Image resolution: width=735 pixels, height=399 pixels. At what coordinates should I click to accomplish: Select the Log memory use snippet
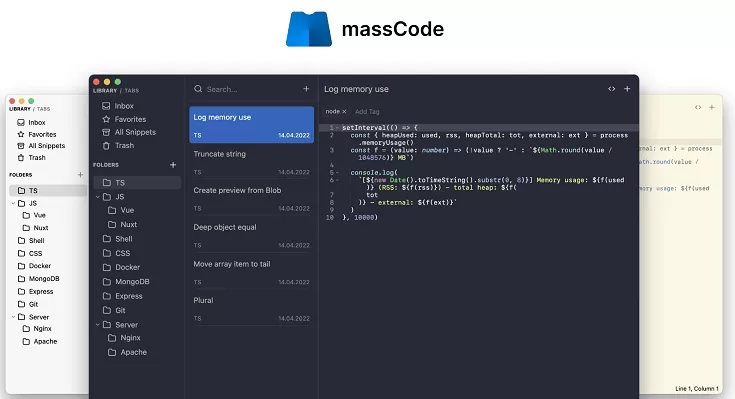click(x=252, y=125)
